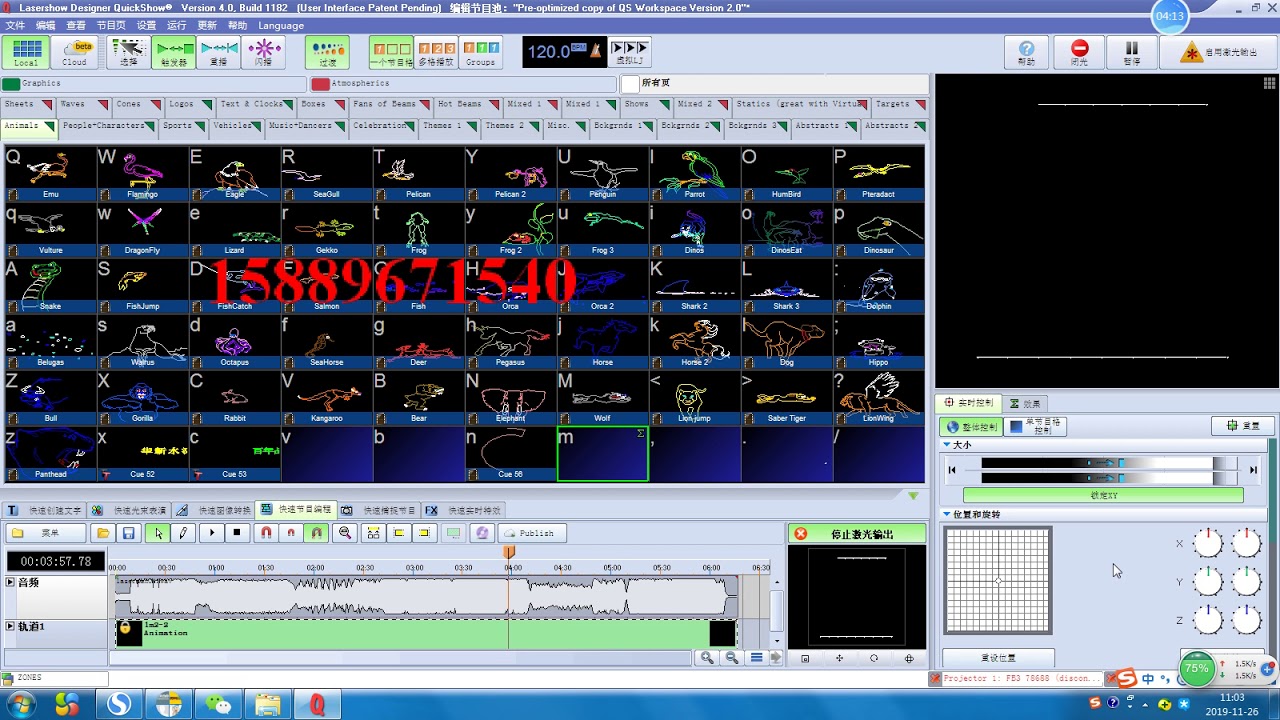Collapse the 大小 size section
The image size is (1280, 720).
(947, 445)
